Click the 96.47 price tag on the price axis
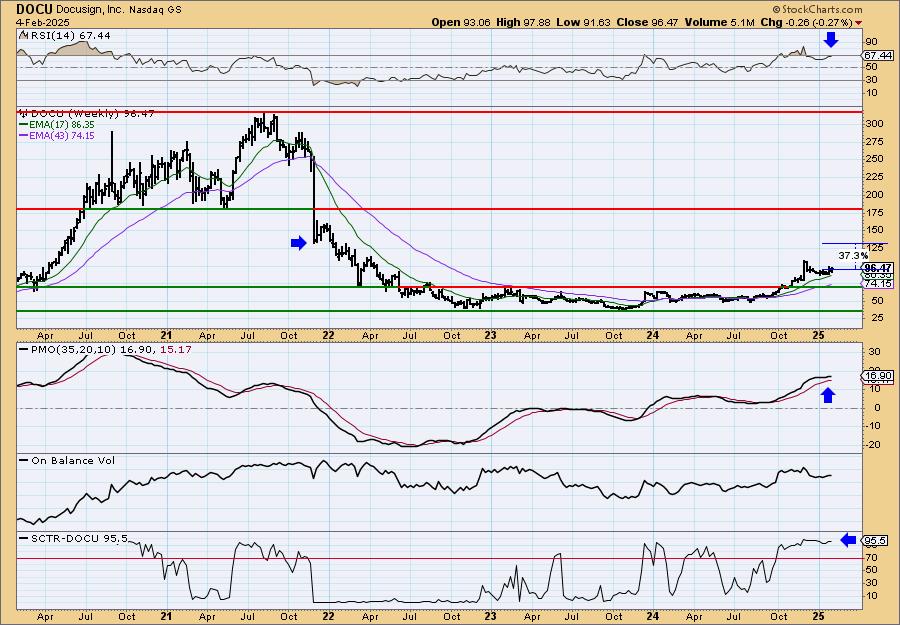The height and width of the screenshot is (625, 900). click(878, 268)
